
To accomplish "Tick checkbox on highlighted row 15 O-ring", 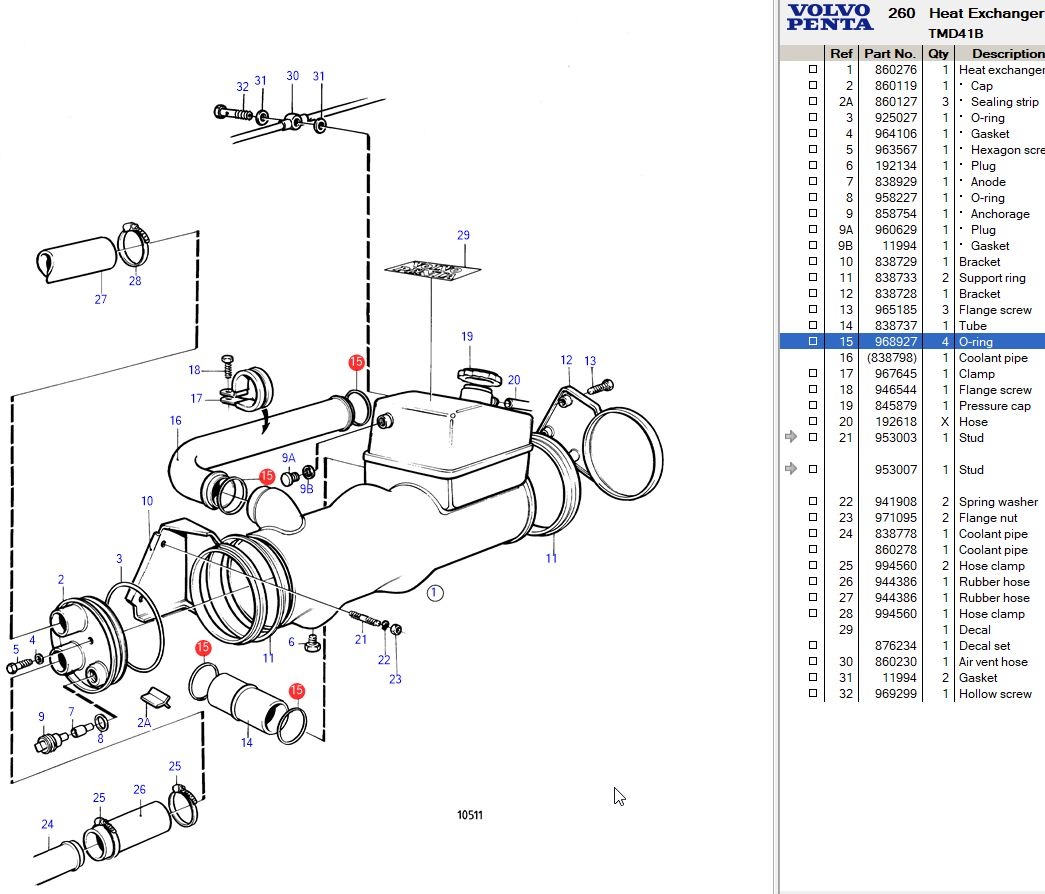I will [x=812, y=341].
